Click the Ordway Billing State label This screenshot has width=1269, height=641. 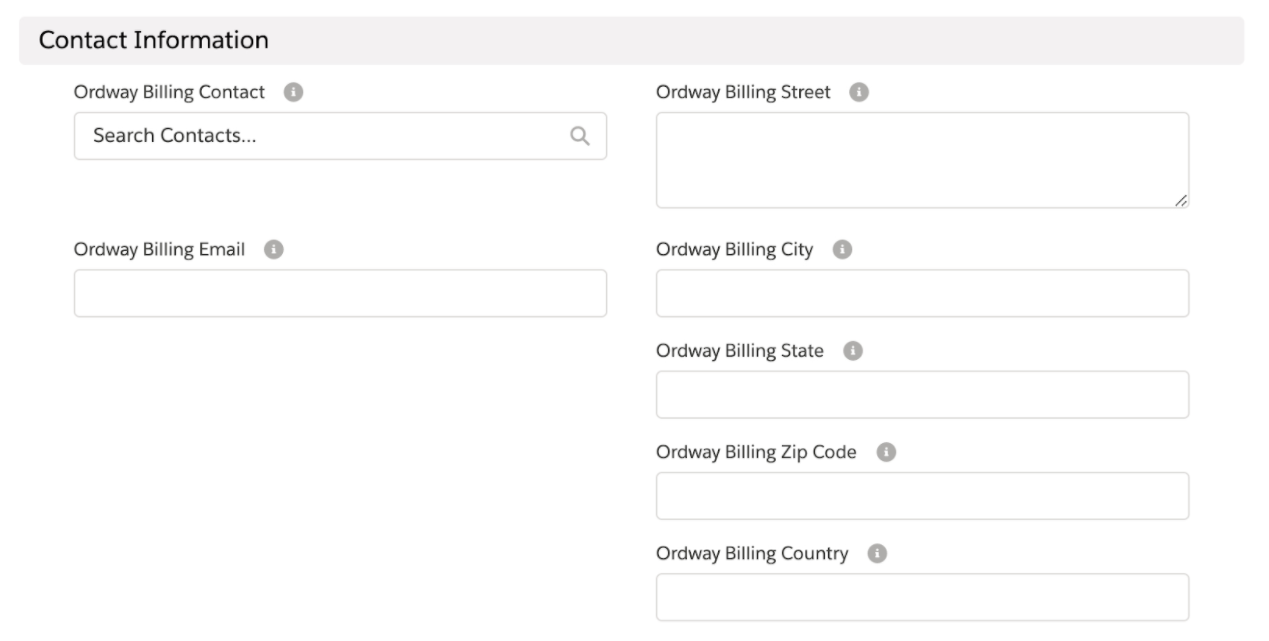740,351
